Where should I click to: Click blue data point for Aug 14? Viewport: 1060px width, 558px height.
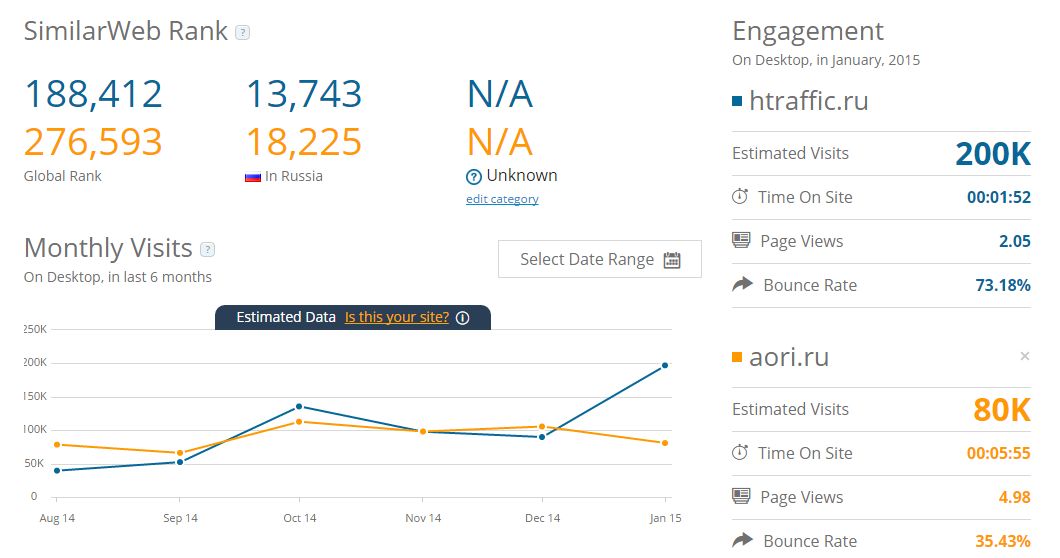[x=57, y=470]
